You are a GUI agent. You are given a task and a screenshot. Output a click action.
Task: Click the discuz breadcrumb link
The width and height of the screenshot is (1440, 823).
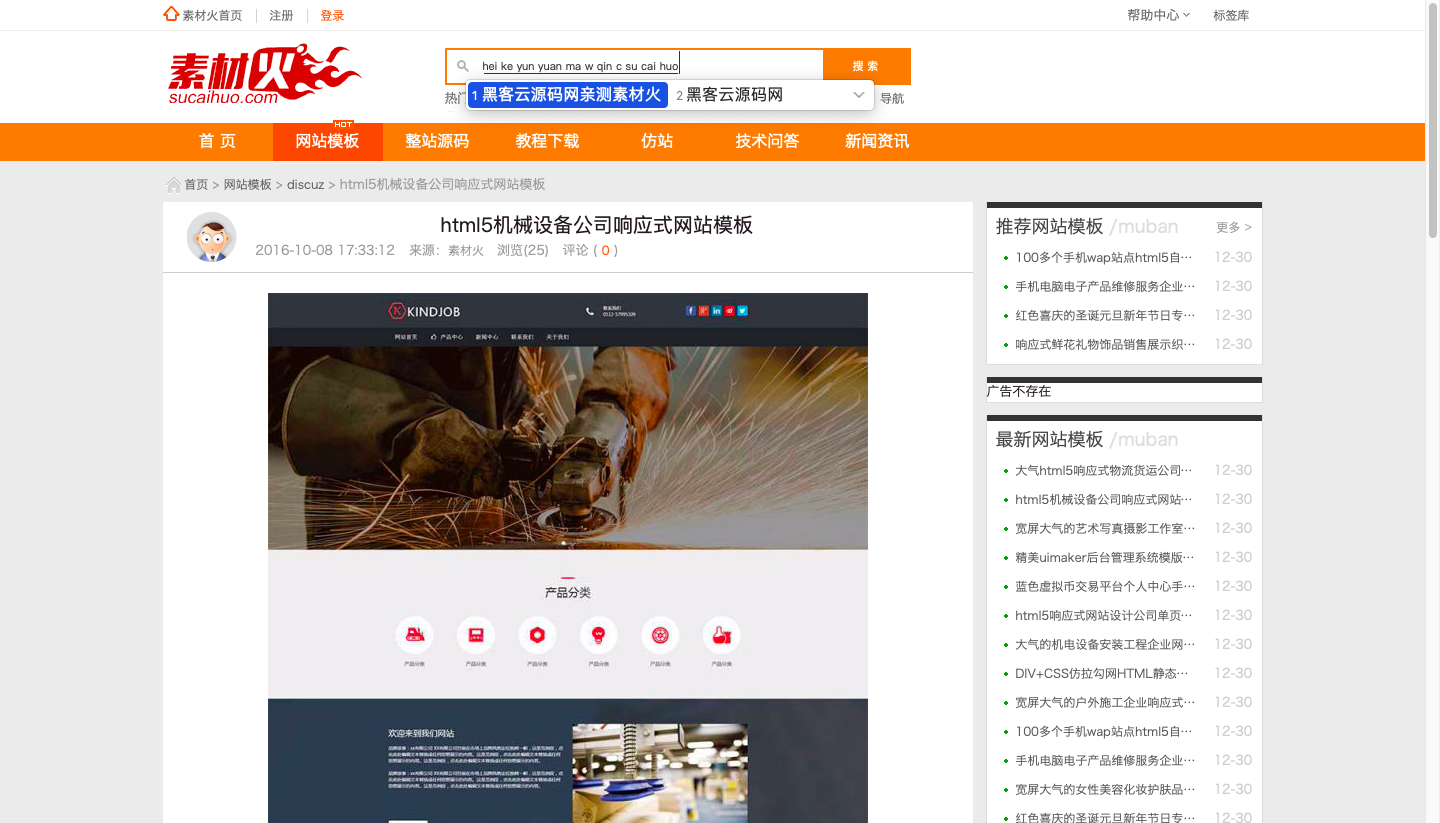pos(306,185)
